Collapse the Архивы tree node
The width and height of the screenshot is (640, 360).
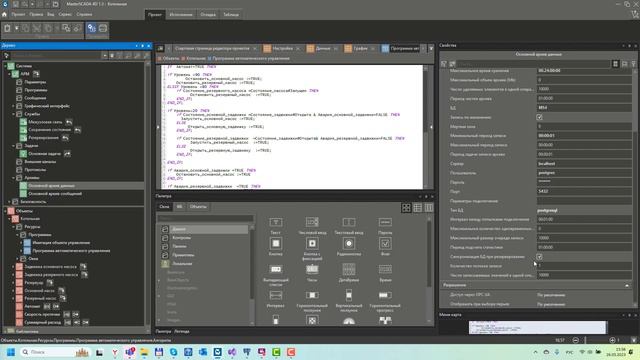tap(13, 178)
